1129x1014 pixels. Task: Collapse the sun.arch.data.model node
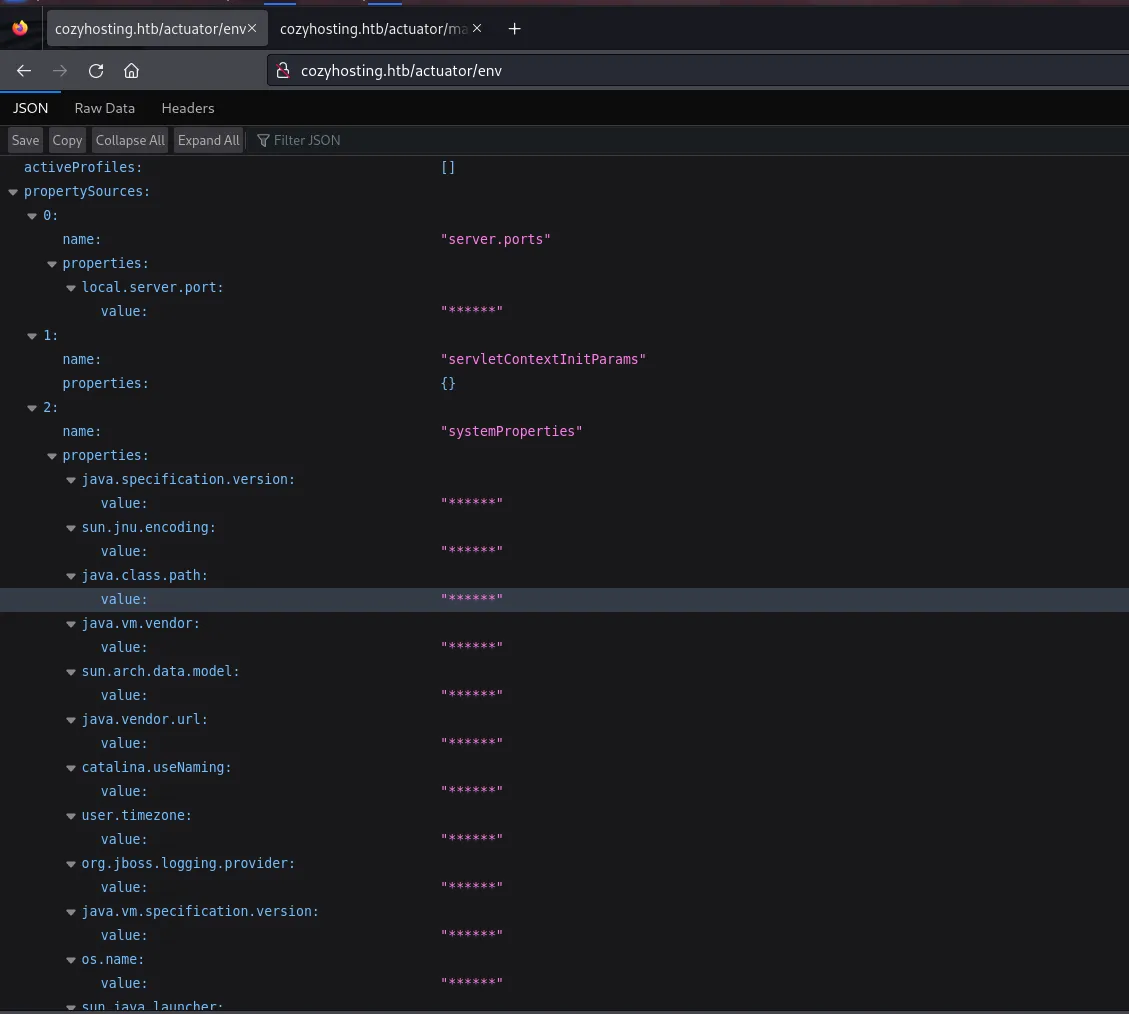(71, 672)
